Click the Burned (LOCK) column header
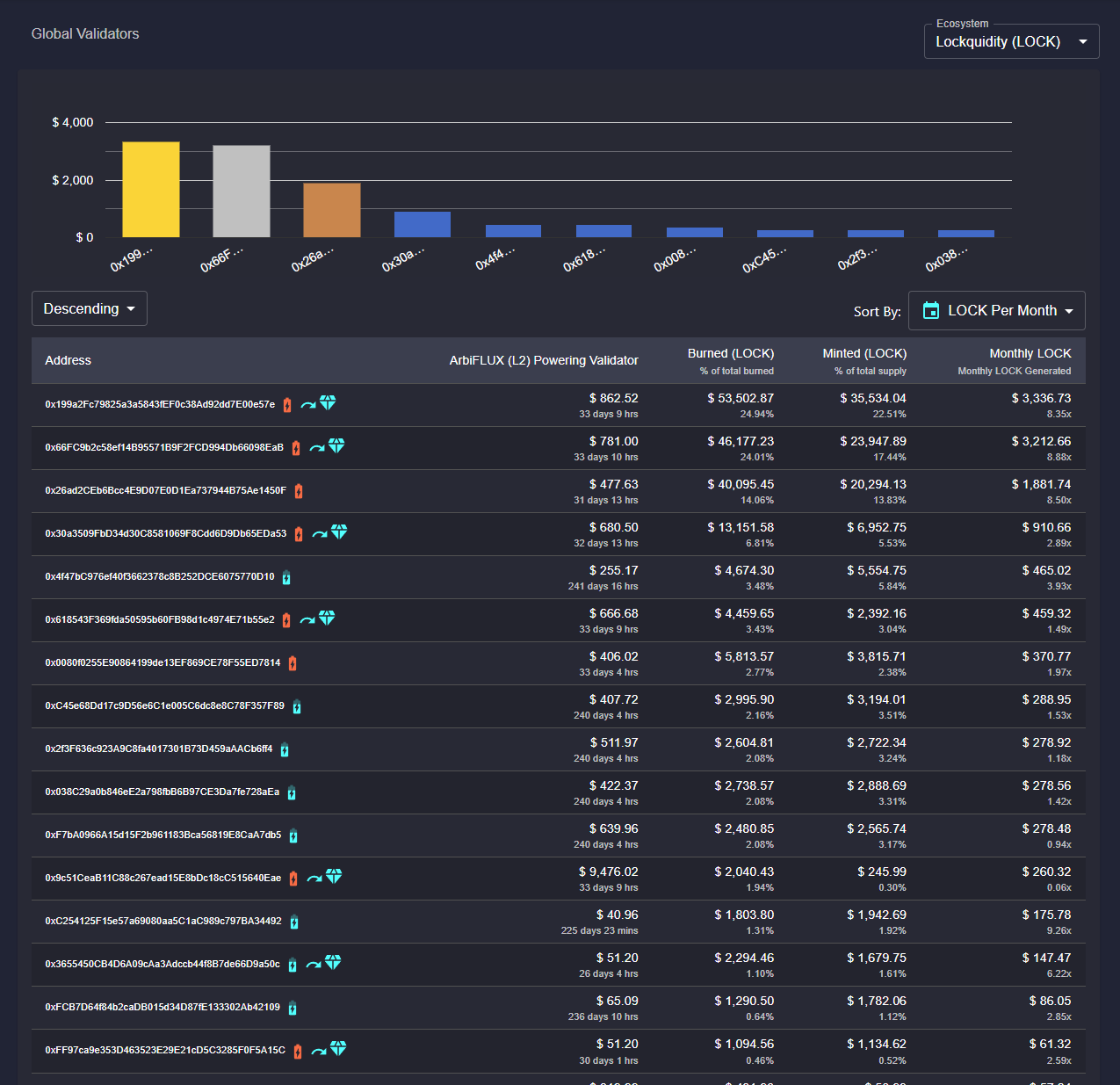This screenshot has height=1085, width=1120. [731, 353]
